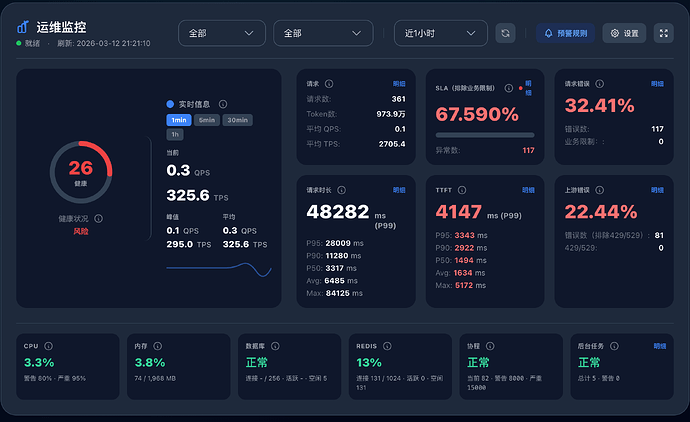
Task: View 明细 details for TTFT
Action: (x=529, y=190)
